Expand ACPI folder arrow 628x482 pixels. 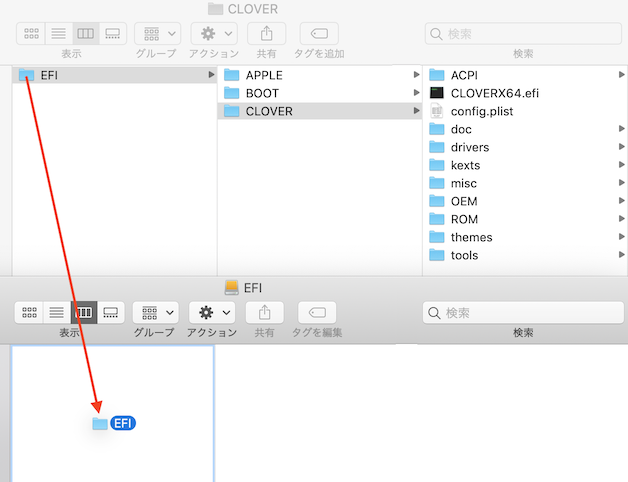pyautogui.click(x=621, y=75)
